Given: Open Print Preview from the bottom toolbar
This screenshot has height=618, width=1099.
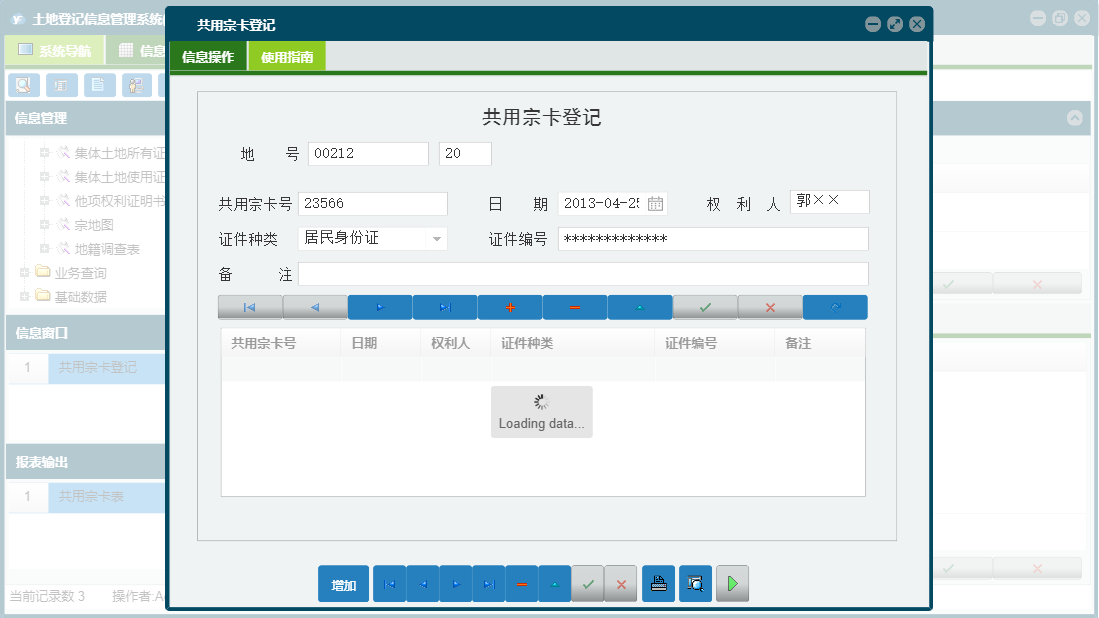Looking at the screenshot, I should 695,583.
